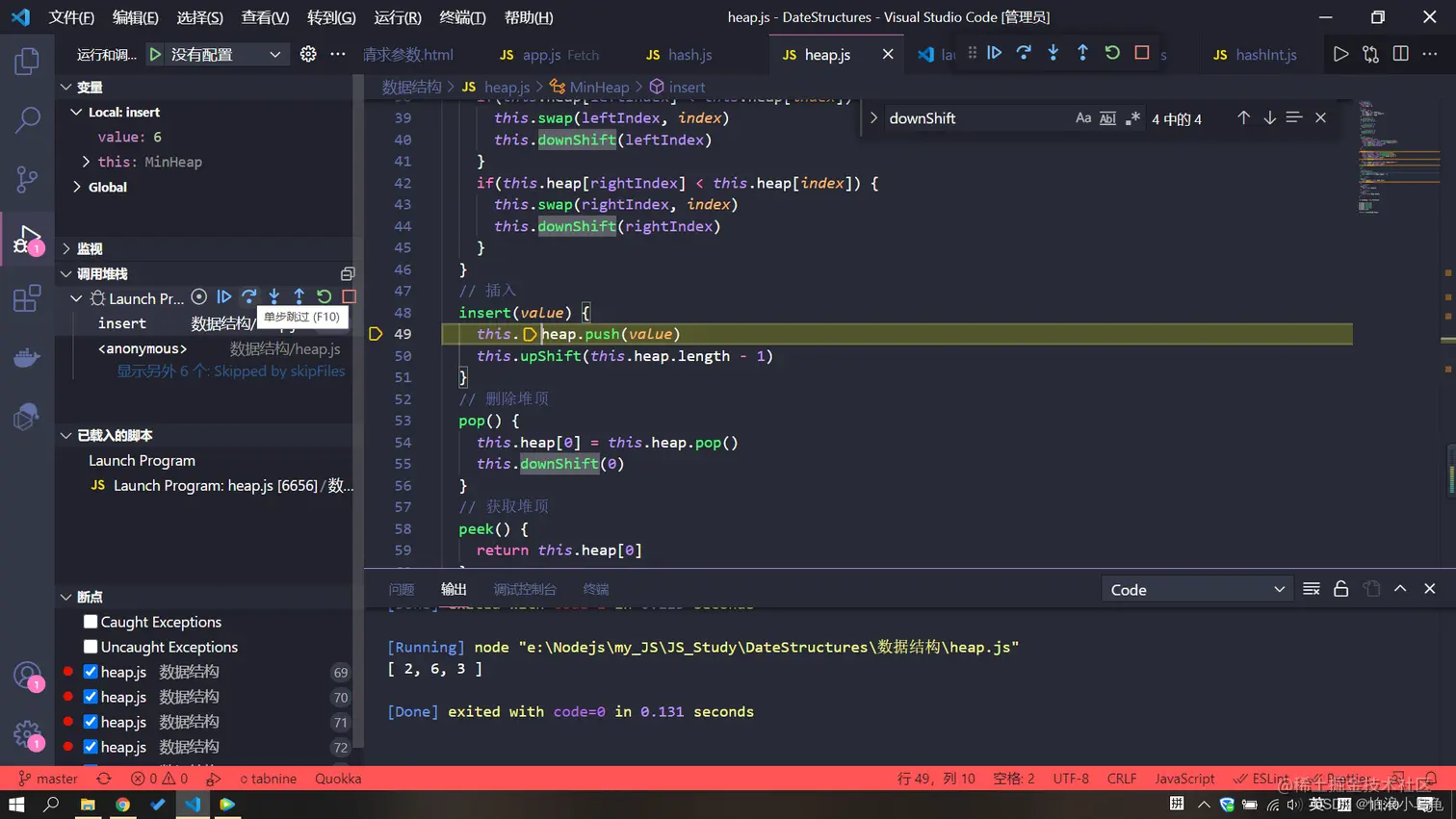Click CRLF end of line setting

coord(1122,779)
